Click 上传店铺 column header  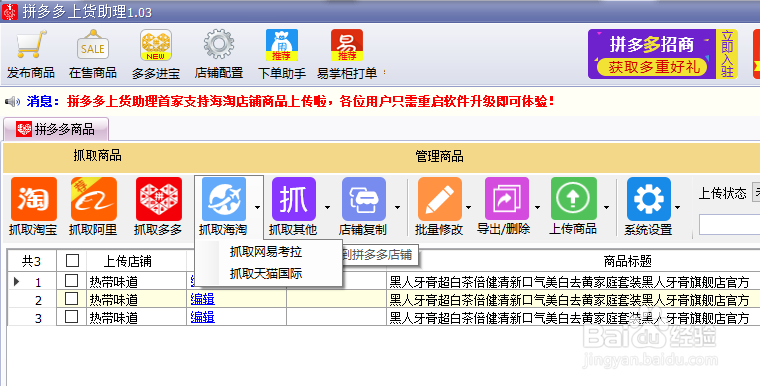point(127,261)
